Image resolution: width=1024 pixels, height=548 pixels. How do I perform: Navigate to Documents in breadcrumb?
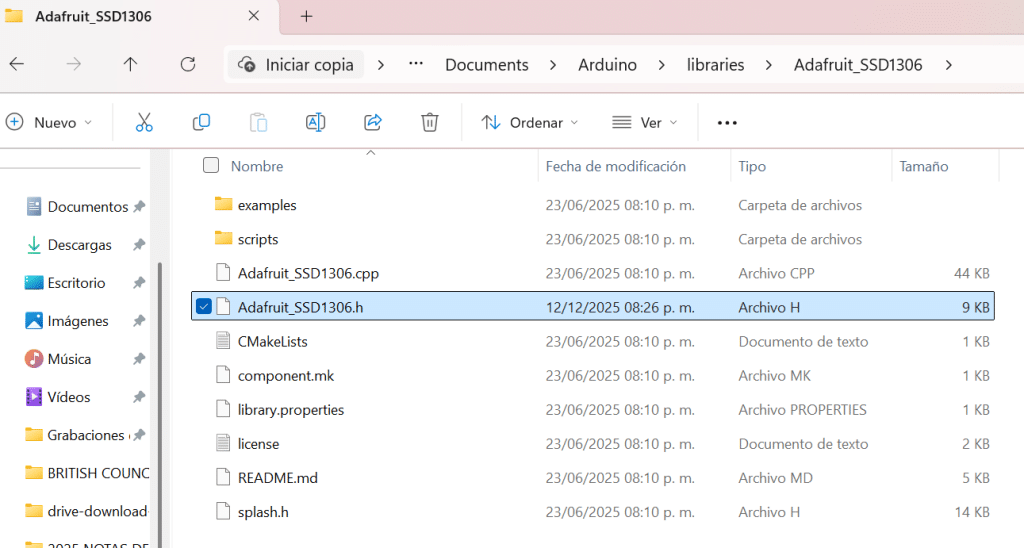point(487,65)
